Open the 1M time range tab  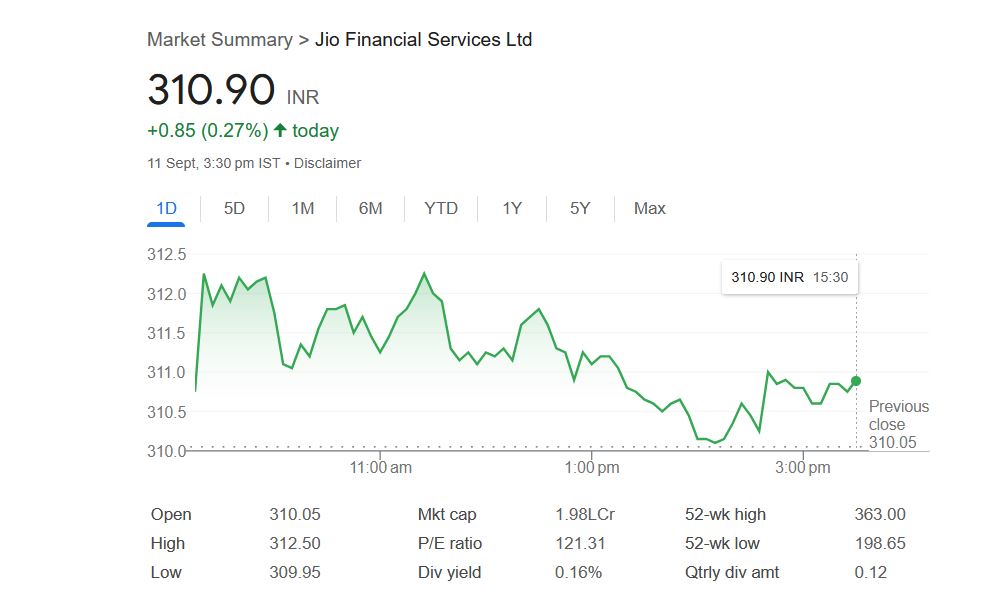(x=302, y=208)
